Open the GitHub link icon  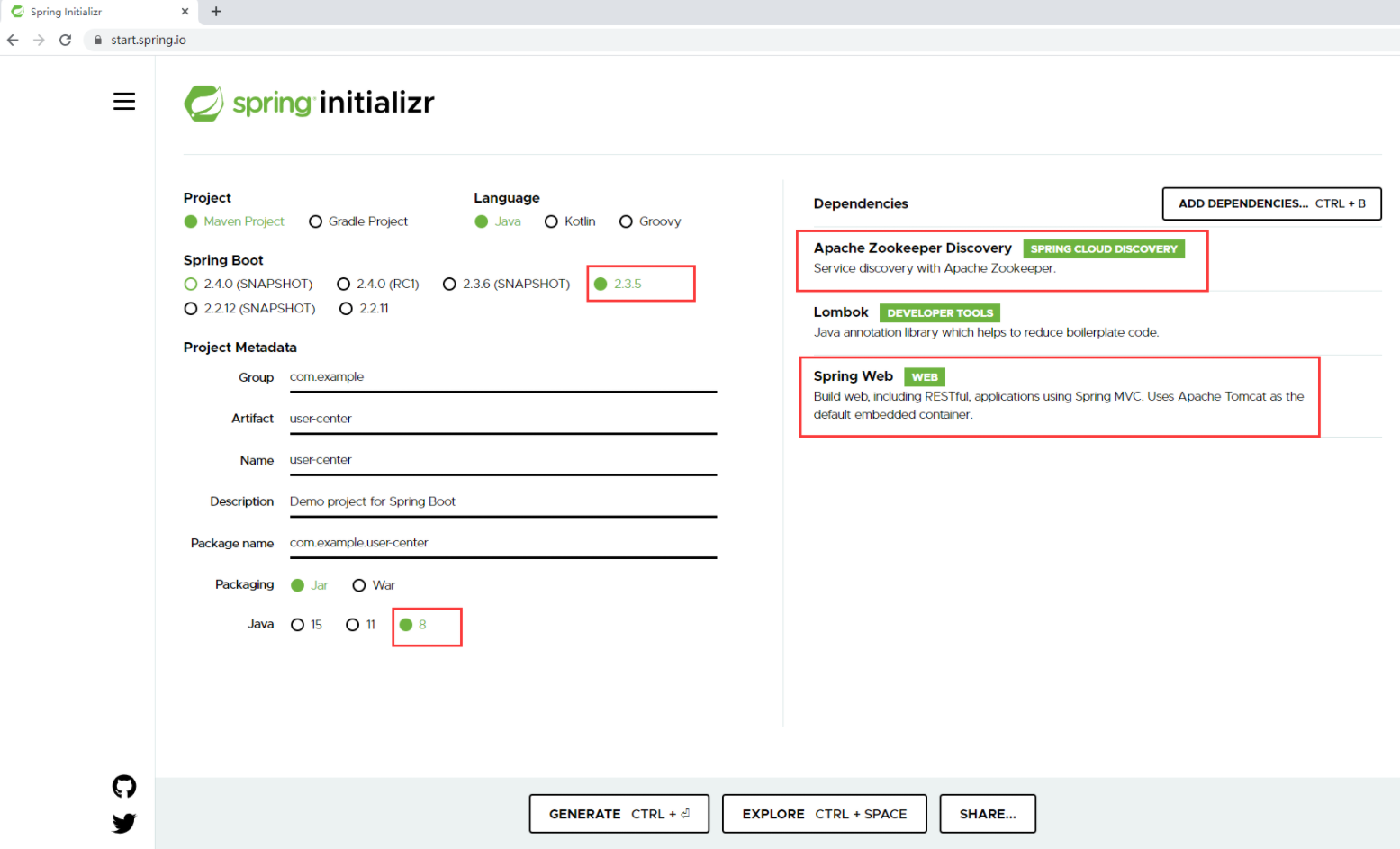click(x=124, y=786)
